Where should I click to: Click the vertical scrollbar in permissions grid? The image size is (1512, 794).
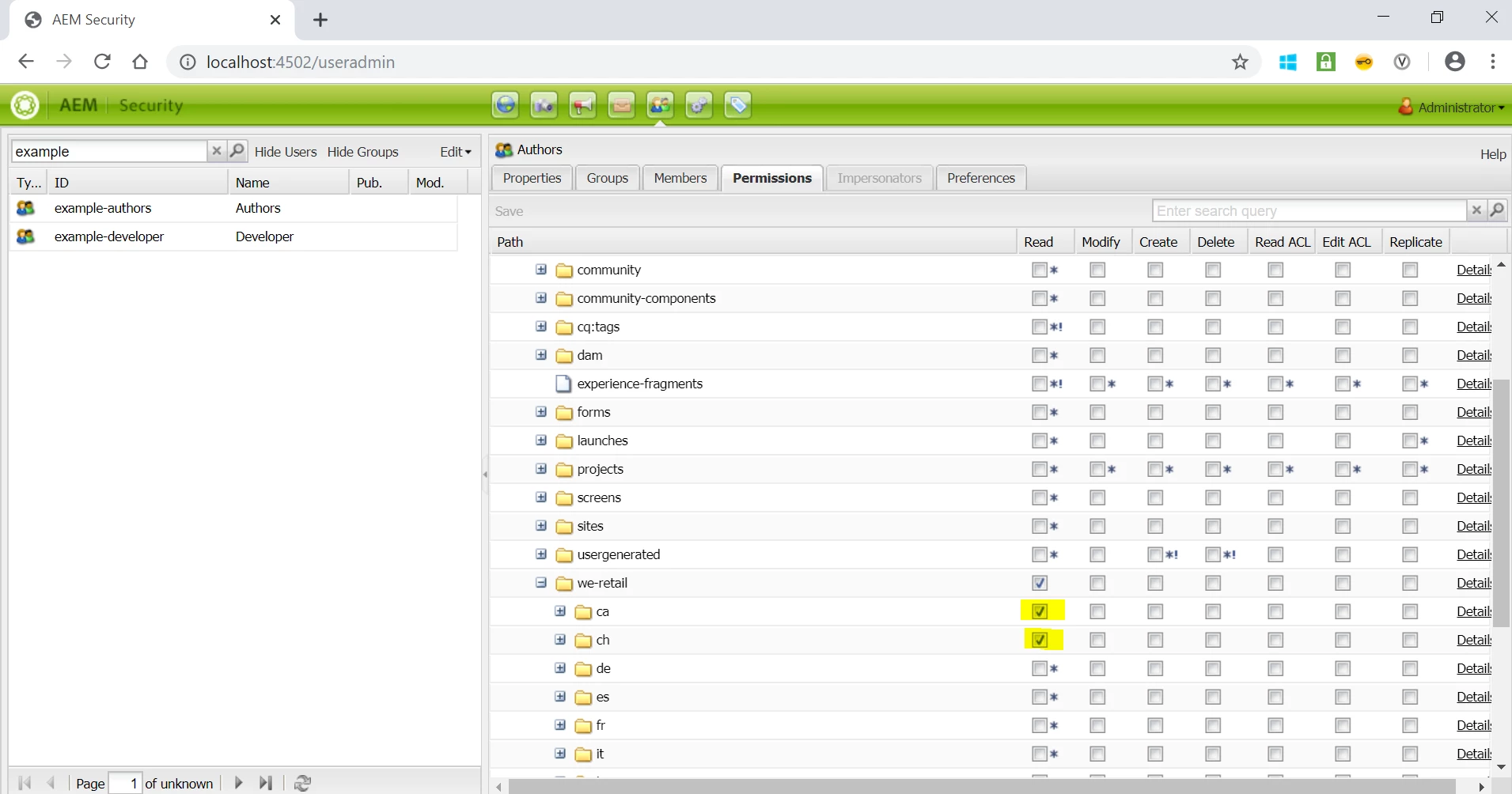(1501, 502)
